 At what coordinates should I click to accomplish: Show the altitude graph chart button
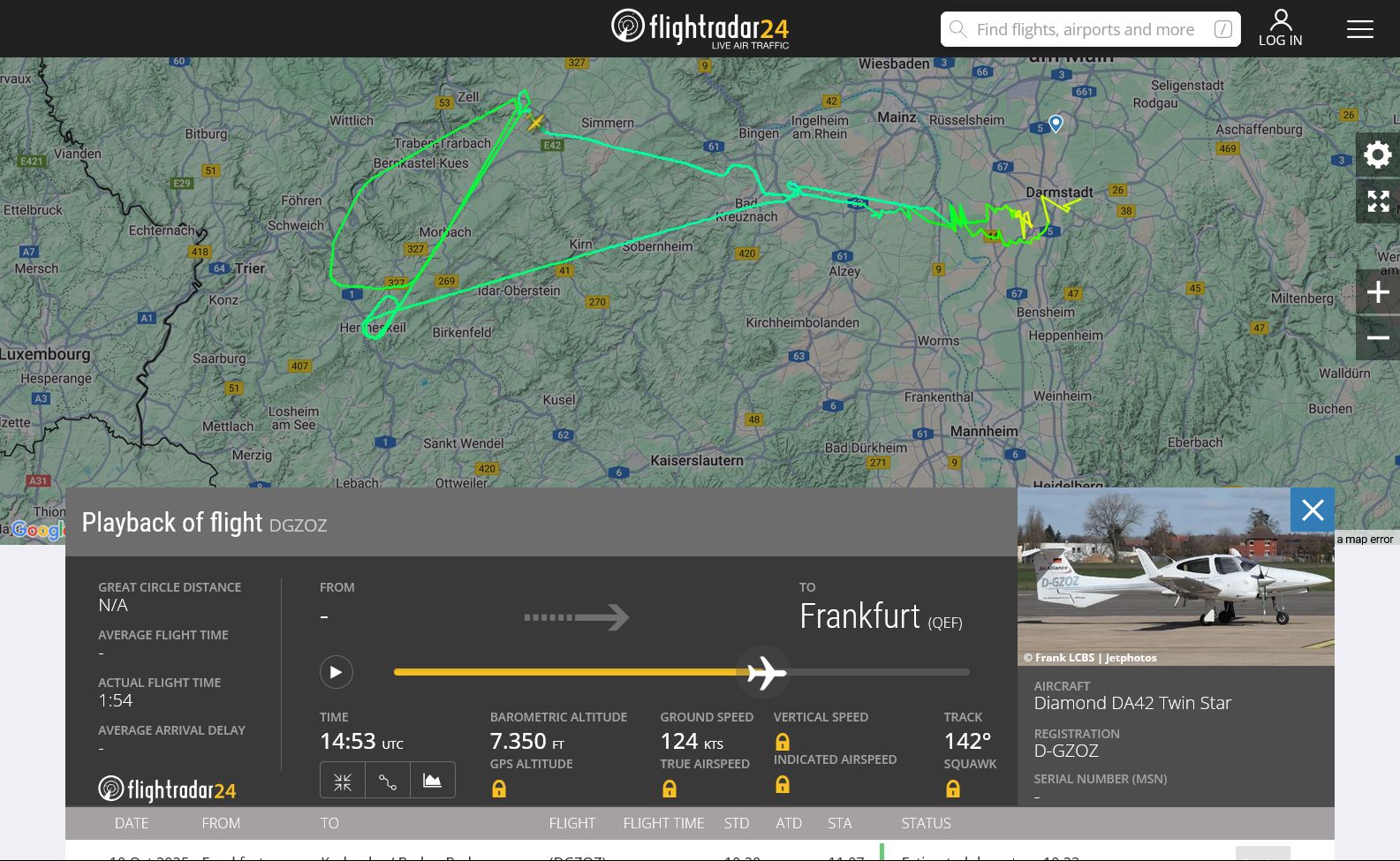tap(433, 781)
